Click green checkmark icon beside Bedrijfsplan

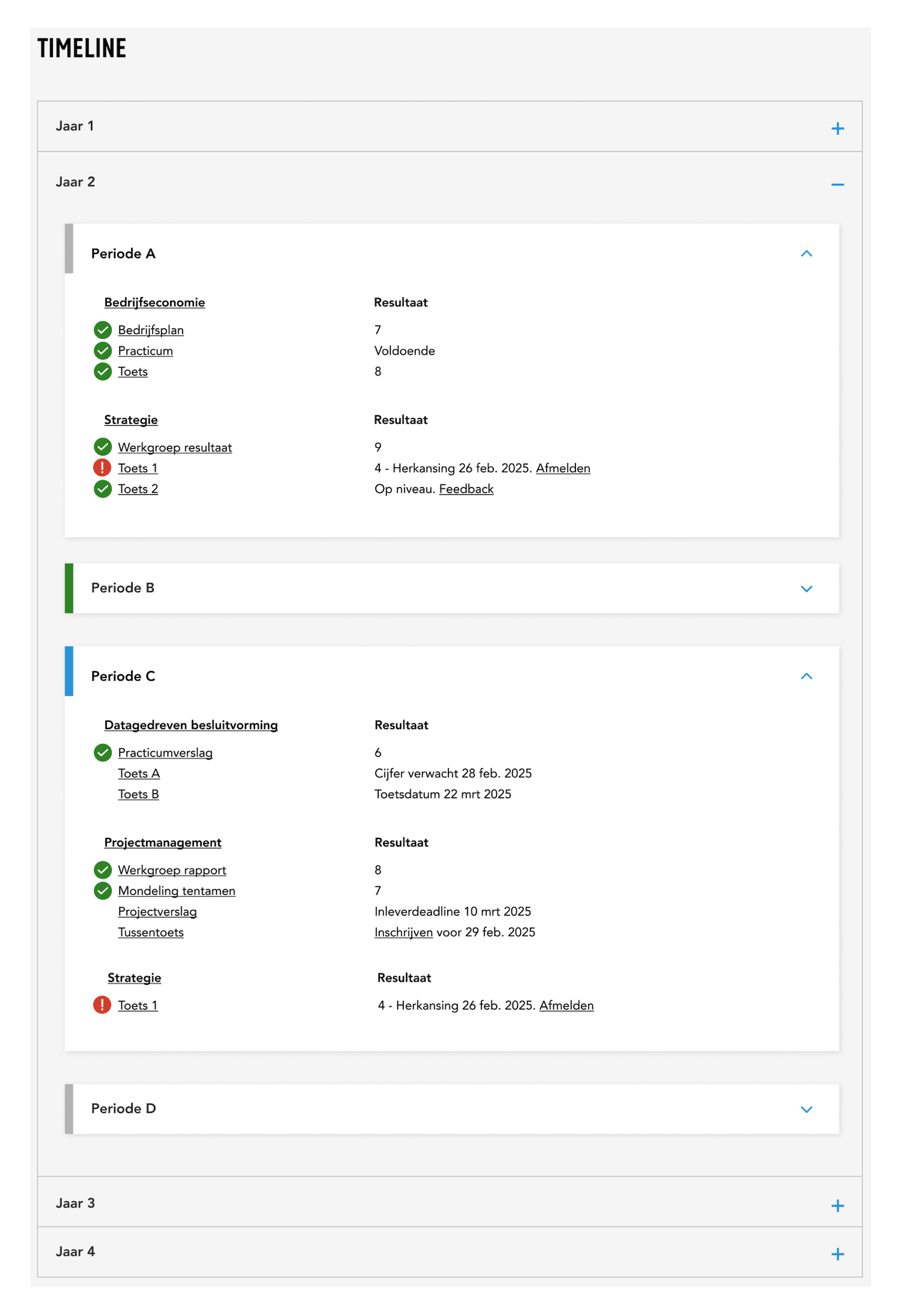(x=102, y=330)
